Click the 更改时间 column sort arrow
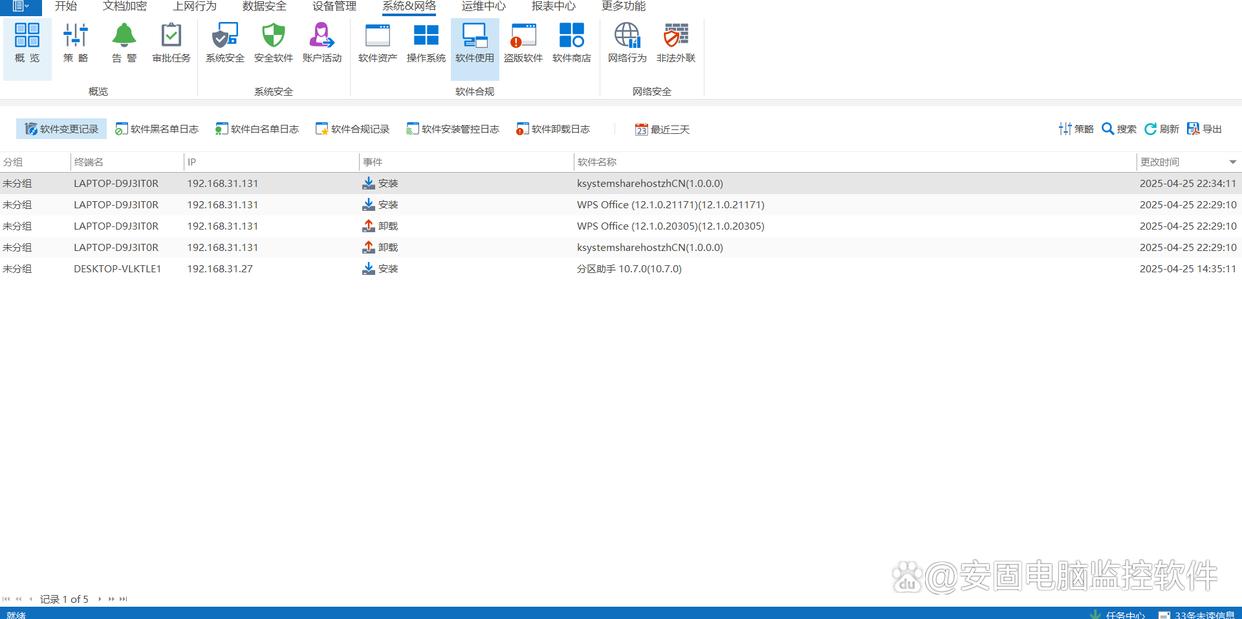 [1232, 162]
